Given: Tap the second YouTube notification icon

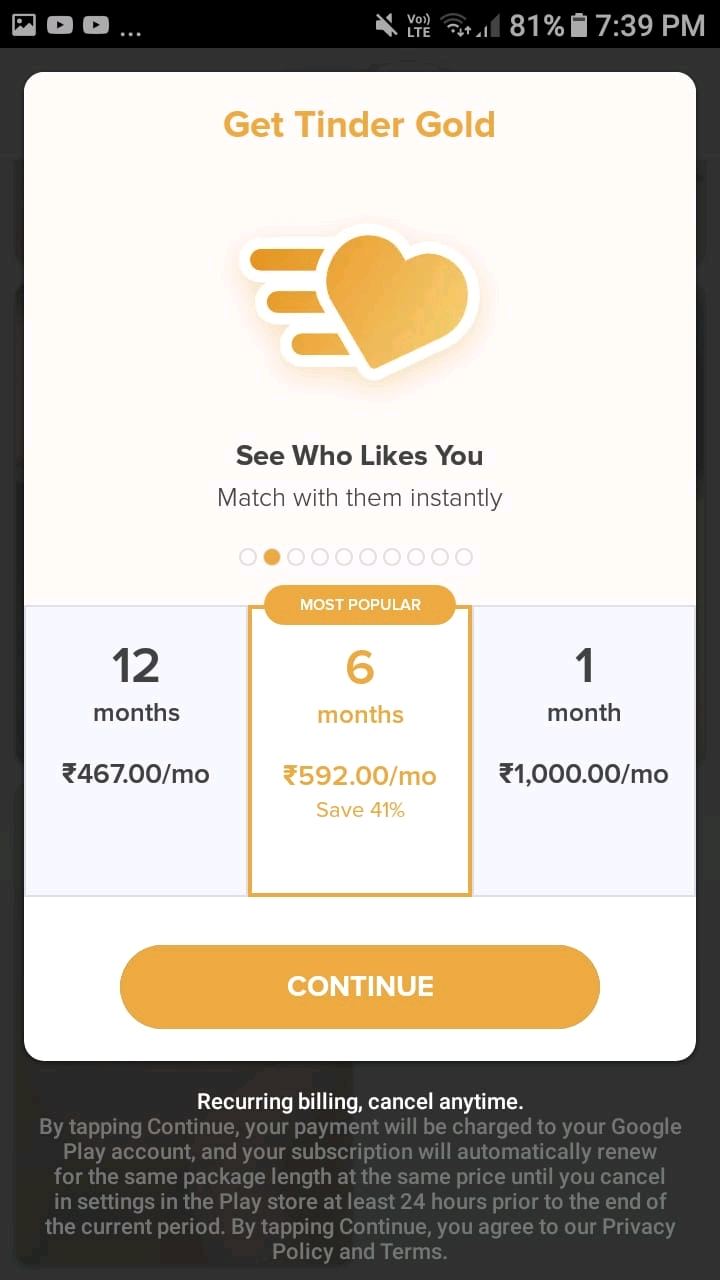Looking at the screenshot, I should (96, 25).
